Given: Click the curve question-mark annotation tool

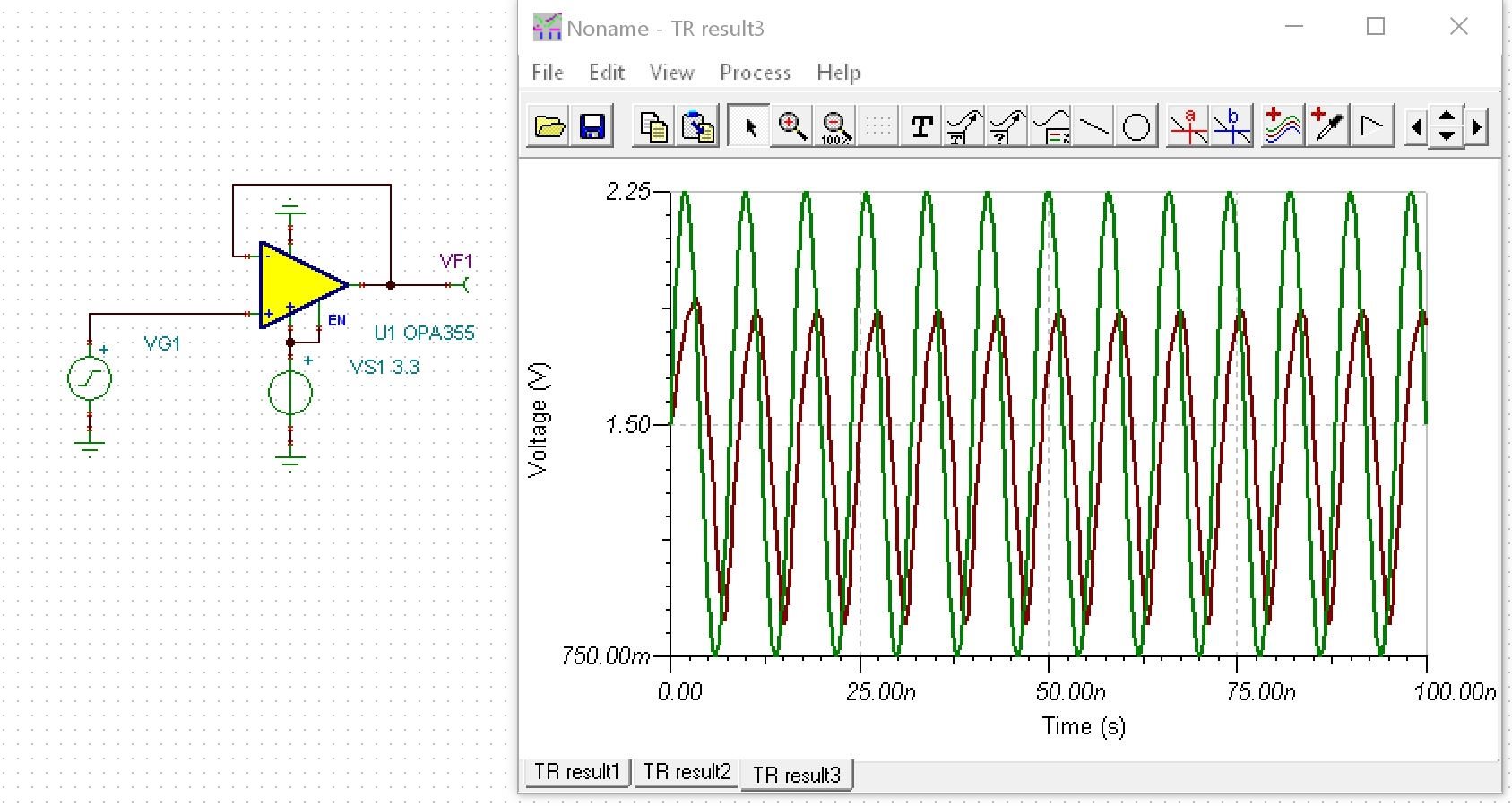Looking at the screenshot, I should click(x=1007, y=127).
